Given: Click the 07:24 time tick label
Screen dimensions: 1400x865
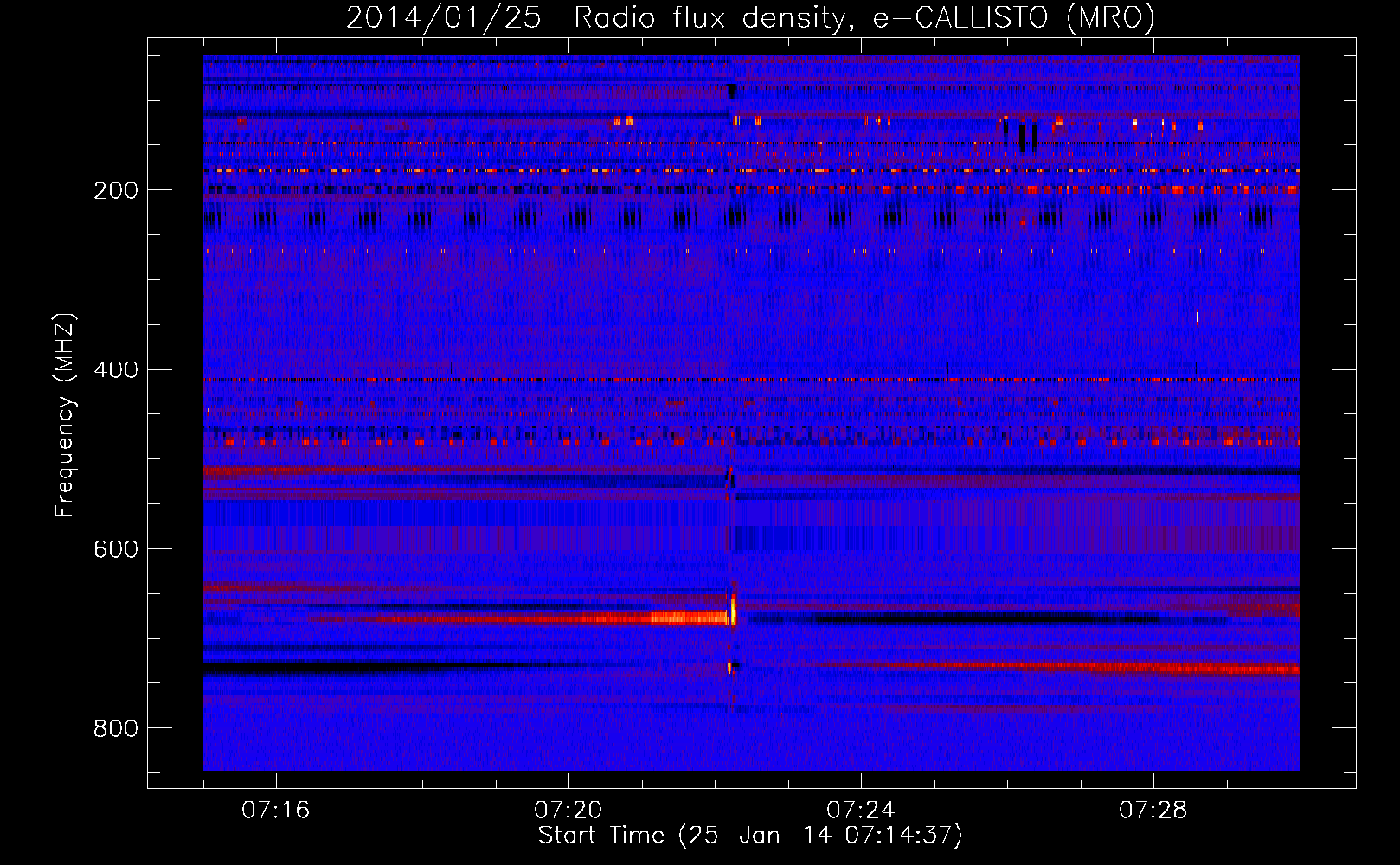Looking at the screenshot, I should [861, 811].
